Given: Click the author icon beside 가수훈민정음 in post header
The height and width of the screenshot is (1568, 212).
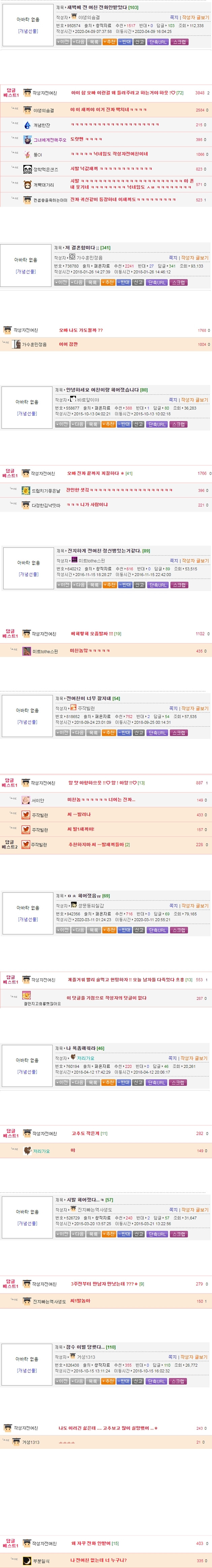Looking at the screenshot, I should [x=72, y=257].
